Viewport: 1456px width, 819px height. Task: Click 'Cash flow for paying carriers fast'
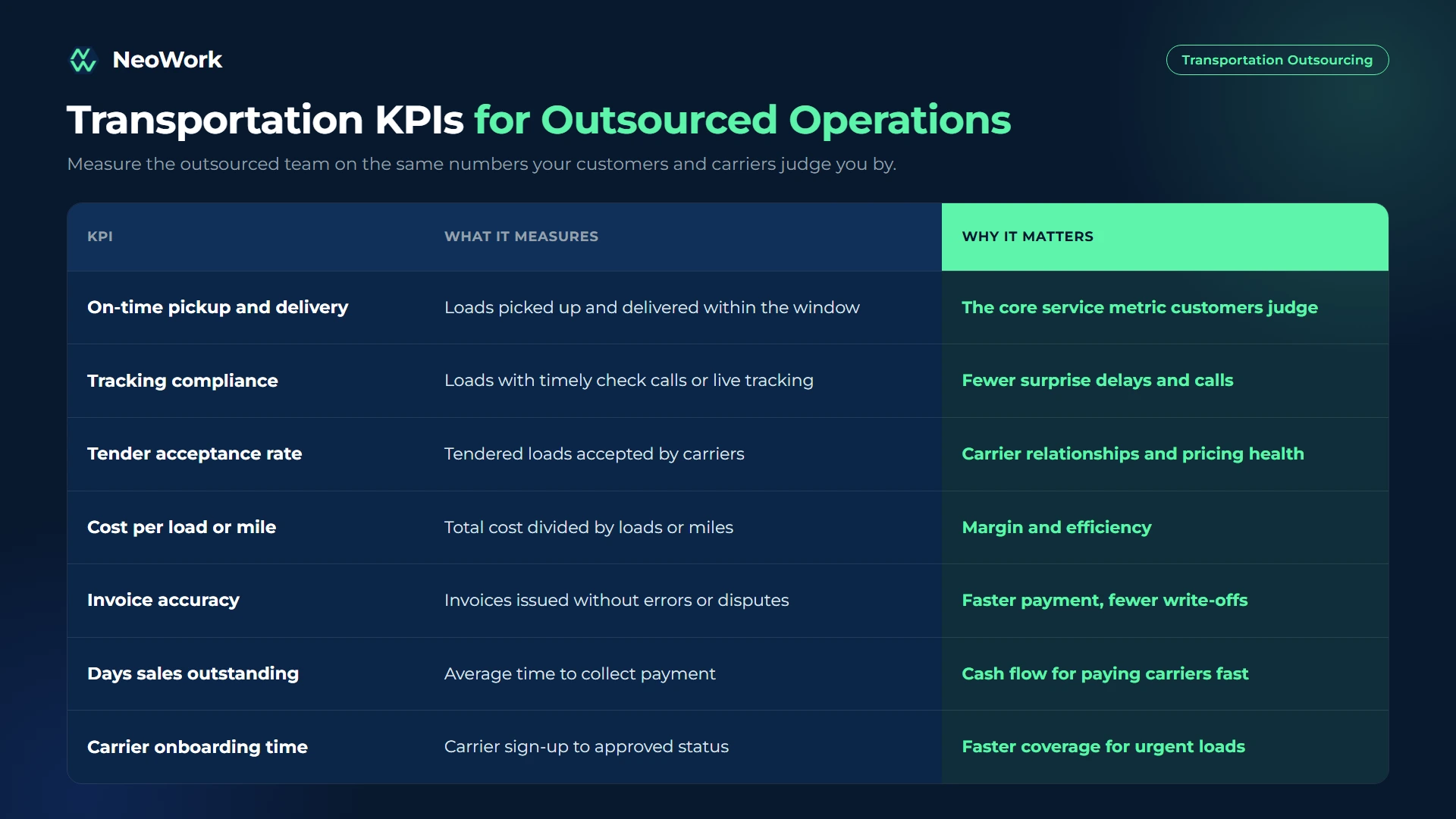[x=1105, y=673]
